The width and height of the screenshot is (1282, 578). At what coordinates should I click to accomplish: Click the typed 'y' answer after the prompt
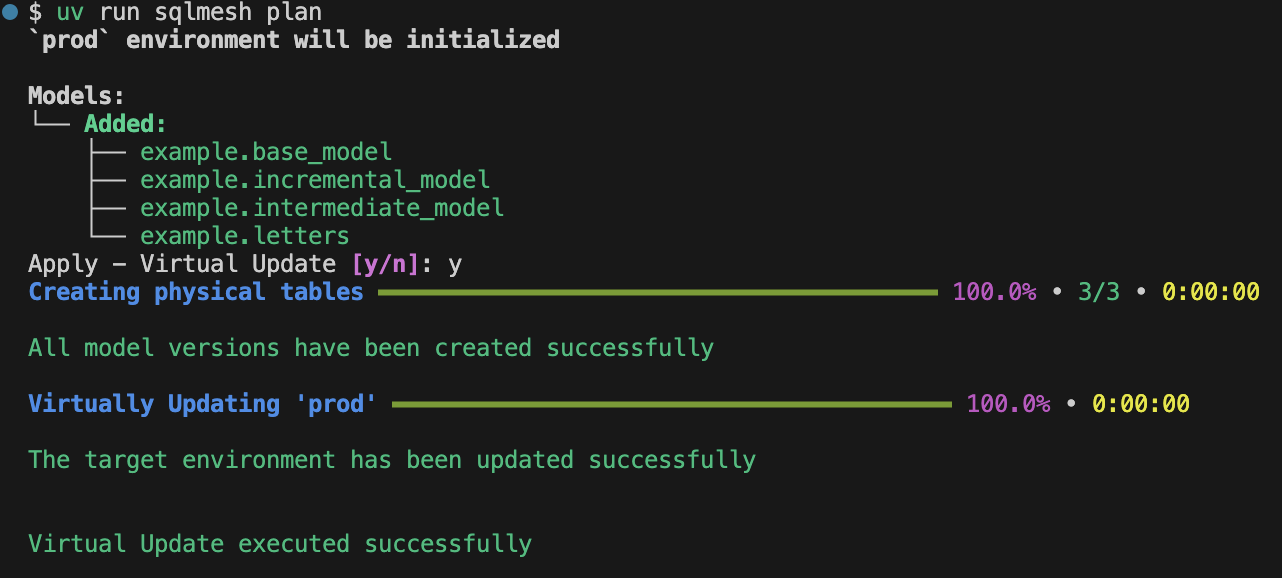455,266
